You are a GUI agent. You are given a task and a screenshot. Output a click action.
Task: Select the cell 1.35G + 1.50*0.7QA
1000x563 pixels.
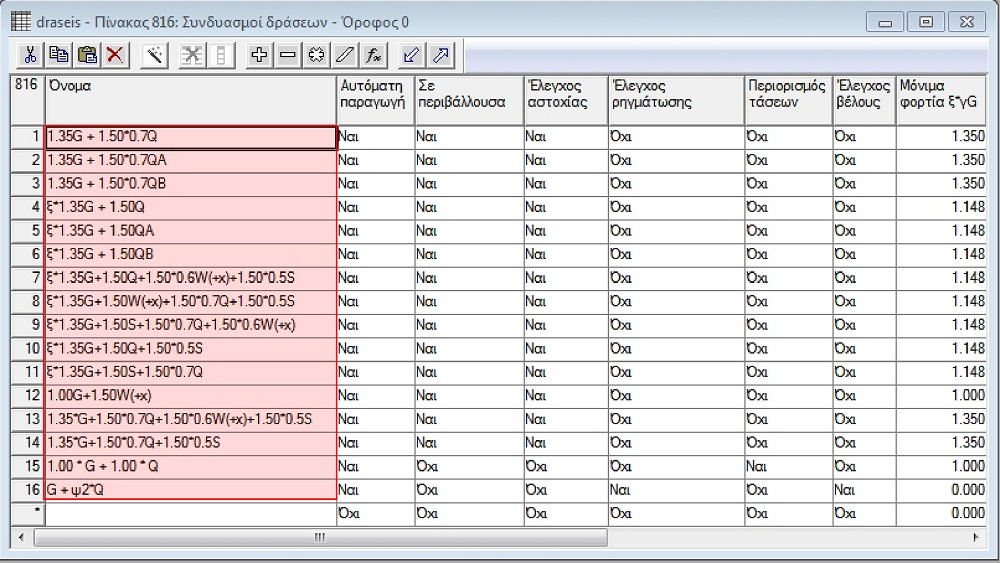coord(190,160)
